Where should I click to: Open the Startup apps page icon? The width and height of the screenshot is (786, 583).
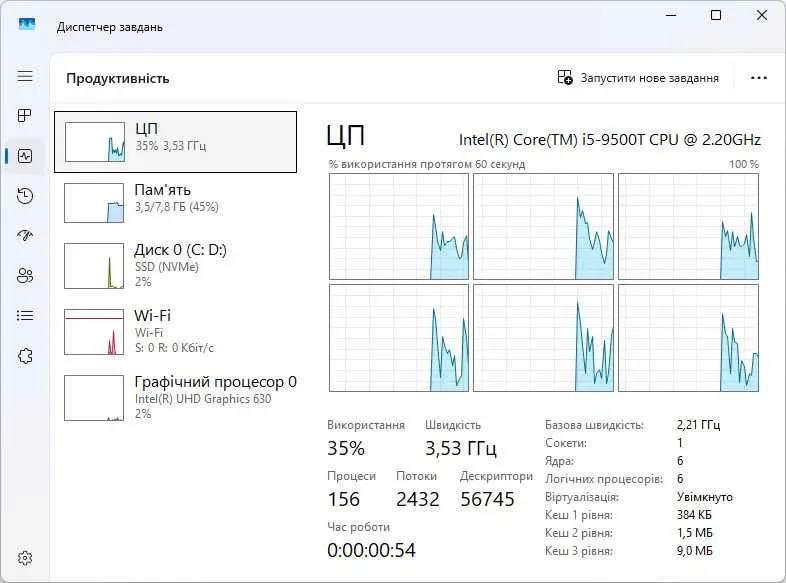pos(25,235)
